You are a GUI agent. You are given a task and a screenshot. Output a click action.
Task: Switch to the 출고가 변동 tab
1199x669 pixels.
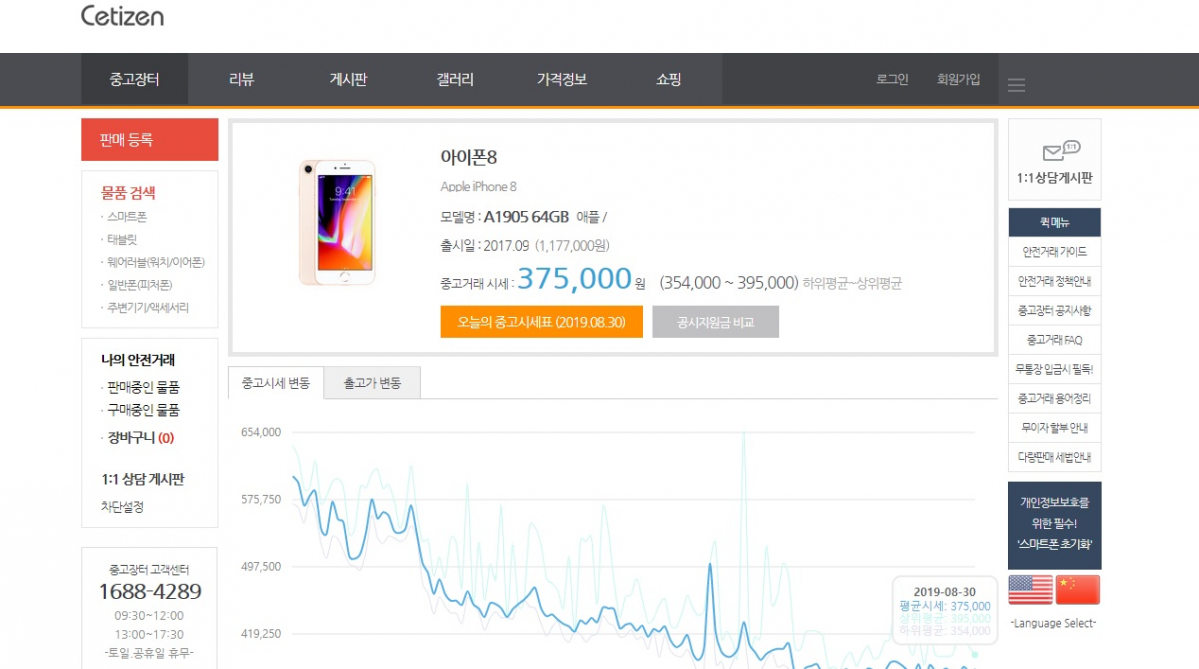tap(372, 383)
